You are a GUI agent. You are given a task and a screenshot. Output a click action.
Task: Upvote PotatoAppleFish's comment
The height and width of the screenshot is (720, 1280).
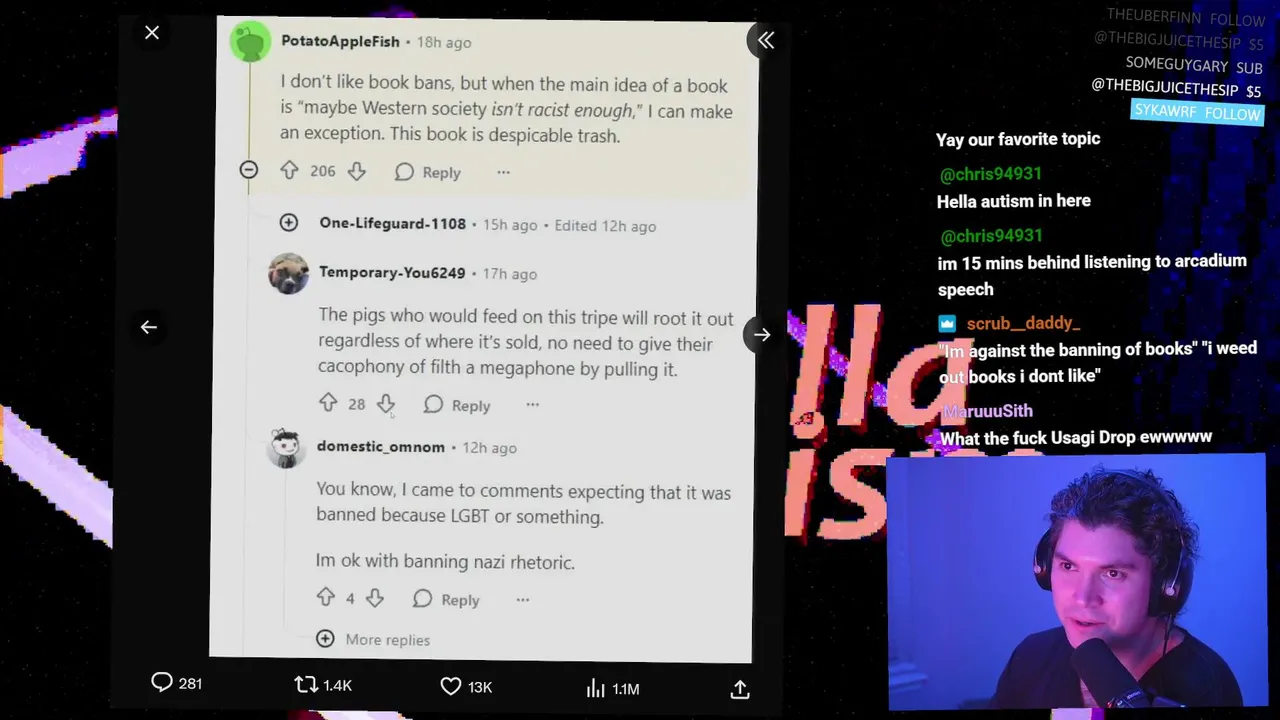pos(289,171)
